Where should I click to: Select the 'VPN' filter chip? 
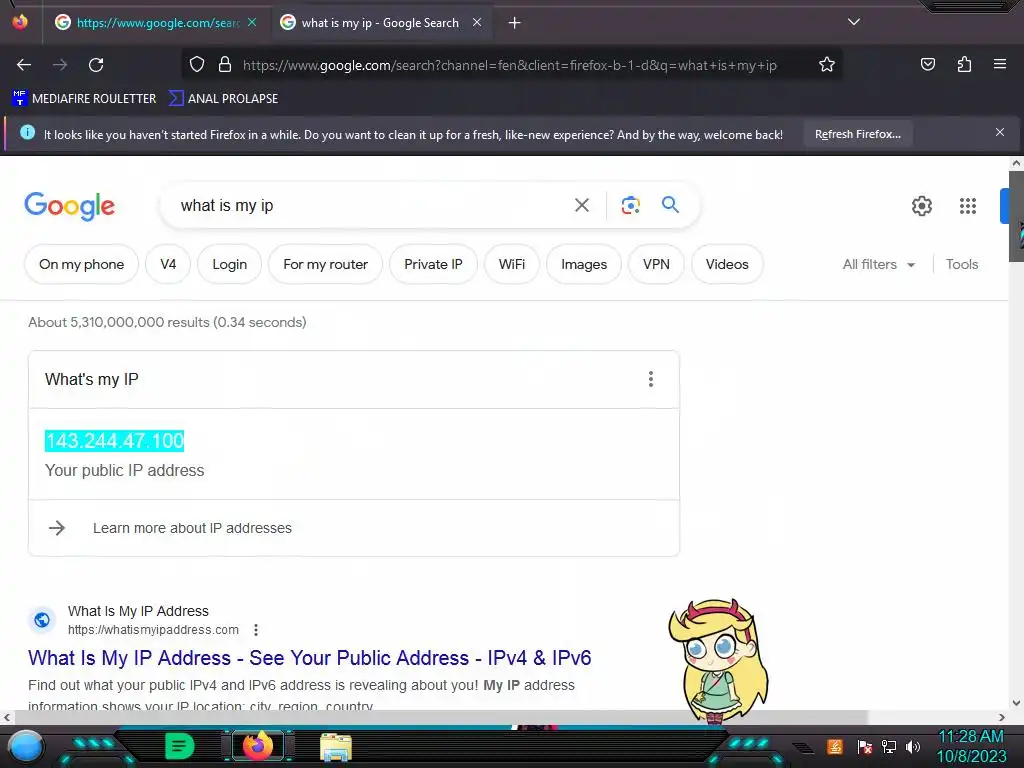[656, 264]
